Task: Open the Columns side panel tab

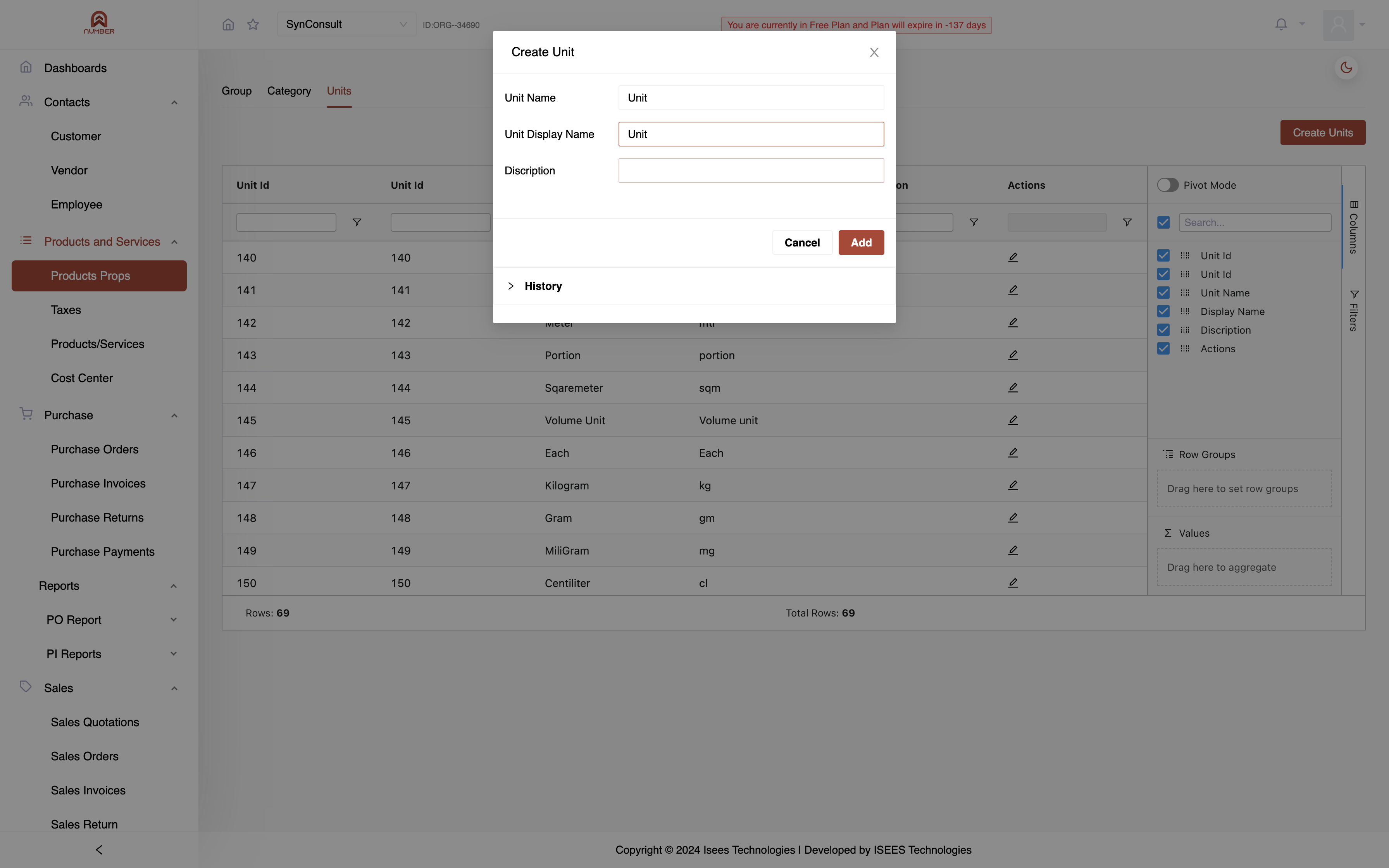Action: pyautogui.click(x=1353, y=227)
